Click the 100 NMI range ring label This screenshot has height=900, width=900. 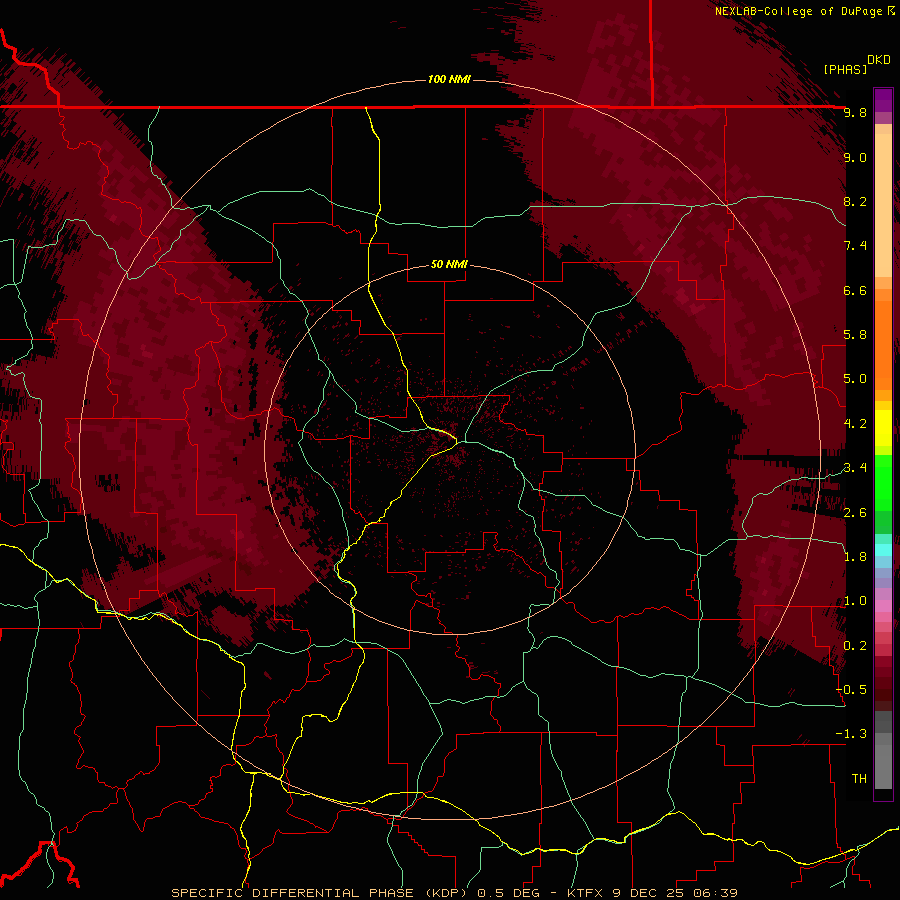pos(449,79)
